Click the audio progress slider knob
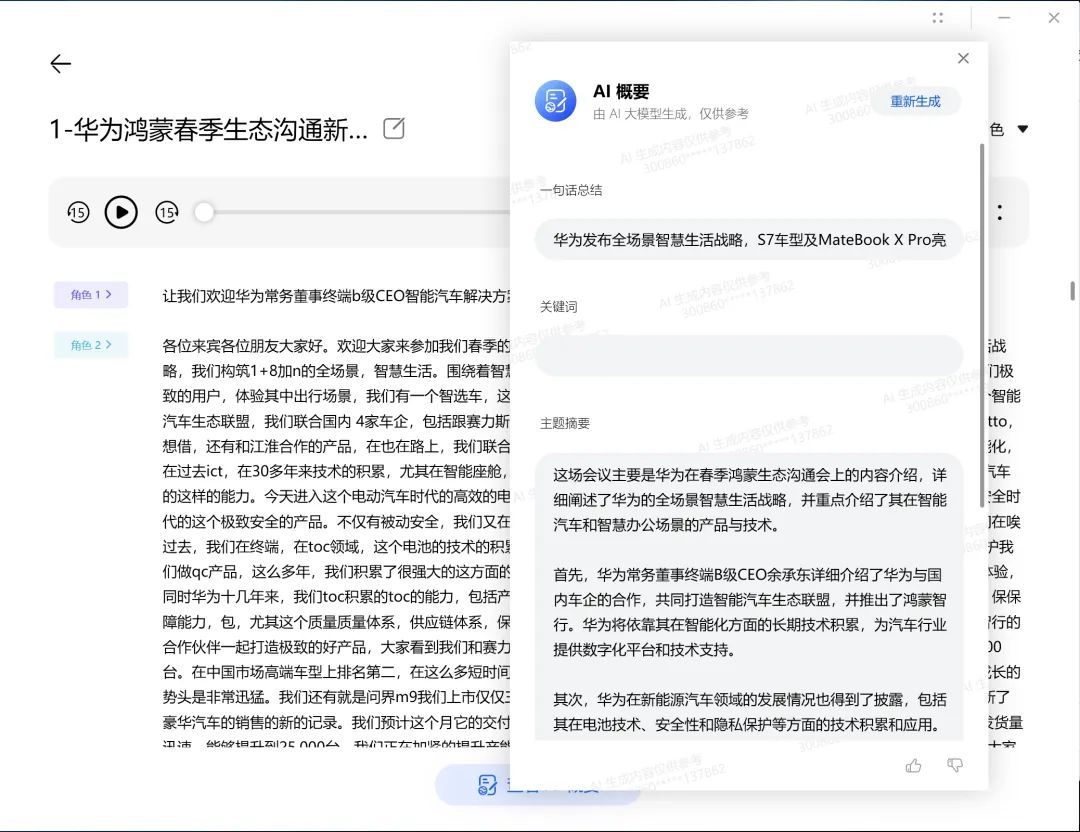1080x832 pixels. (204, 212)
